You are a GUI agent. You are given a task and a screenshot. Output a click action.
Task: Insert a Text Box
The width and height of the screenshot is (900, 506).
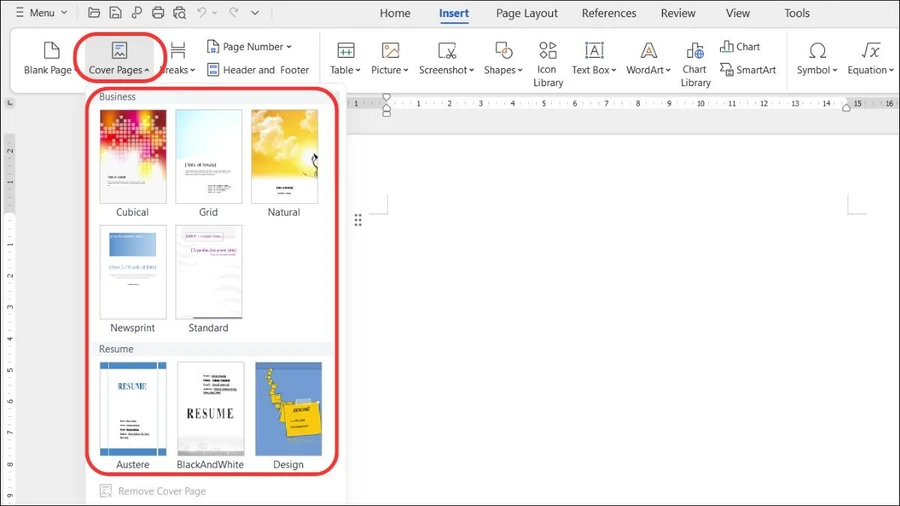[594, 58]
